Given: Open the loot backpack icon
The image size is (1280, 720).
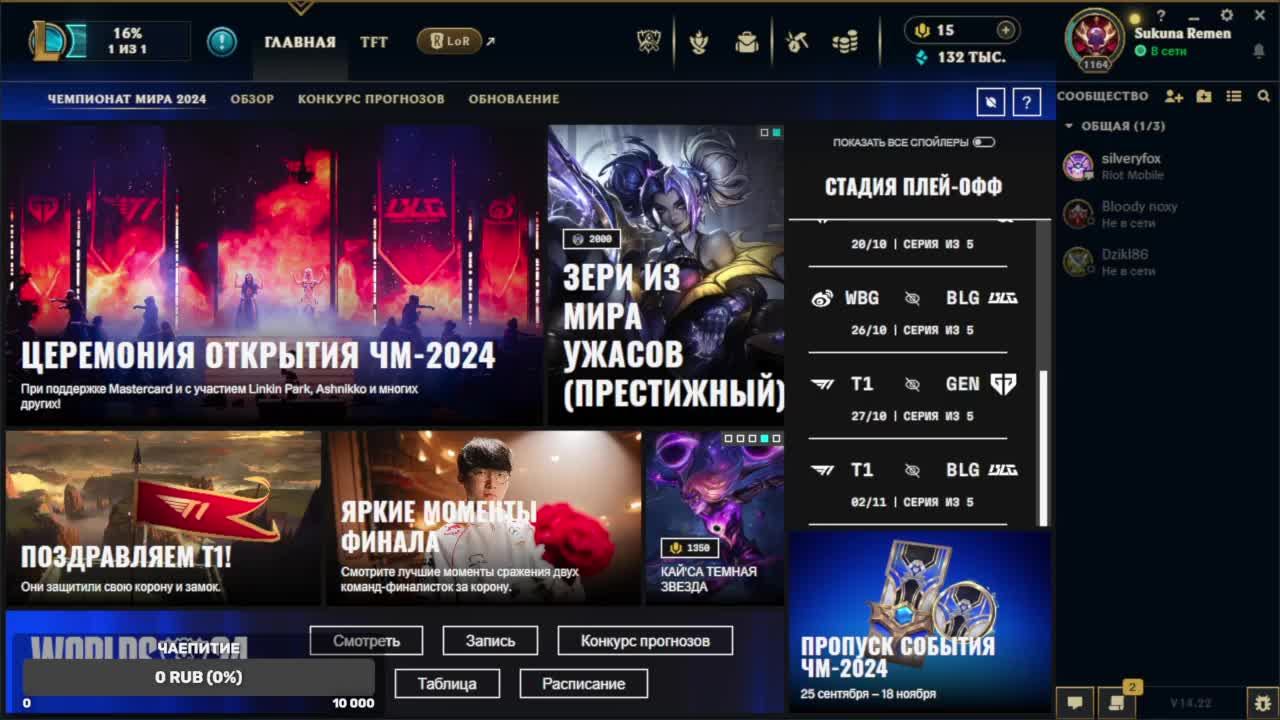Looking at the screenshot, I should coord(747,42).
